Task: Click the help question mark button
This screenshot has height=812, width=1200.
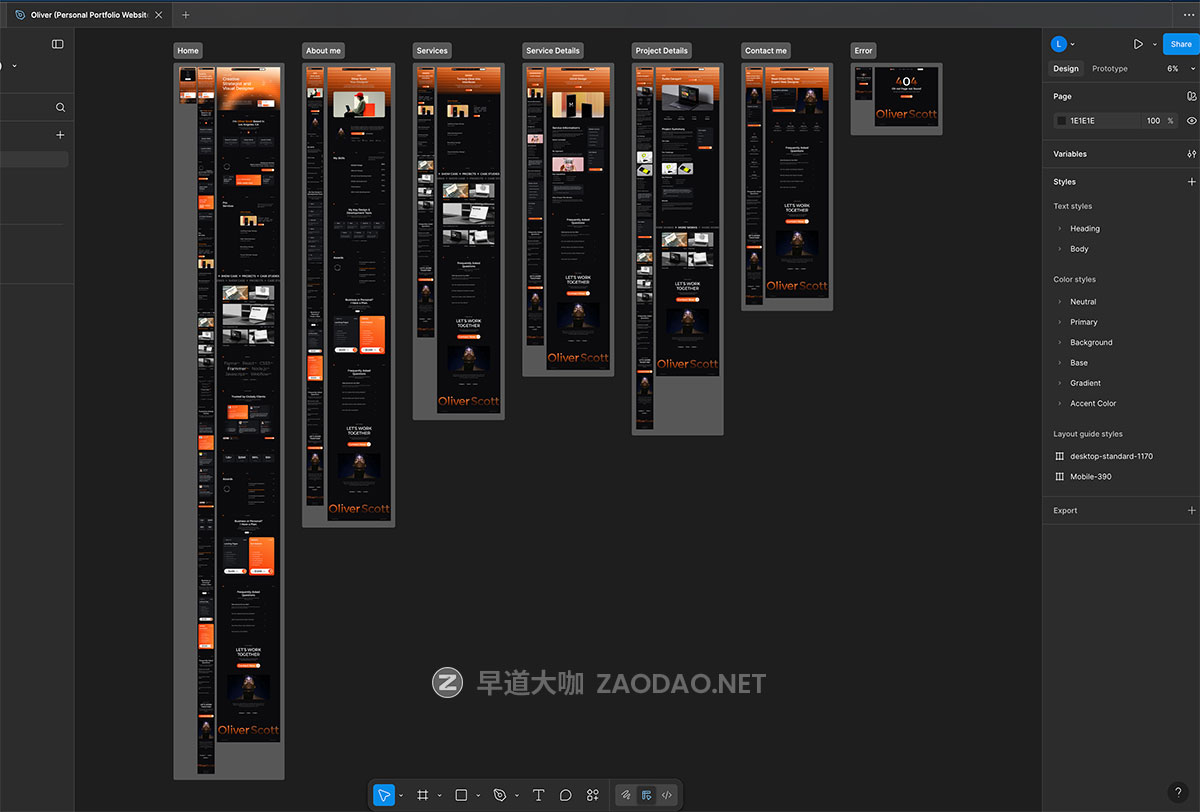Action: click(x=1178, y=792)
